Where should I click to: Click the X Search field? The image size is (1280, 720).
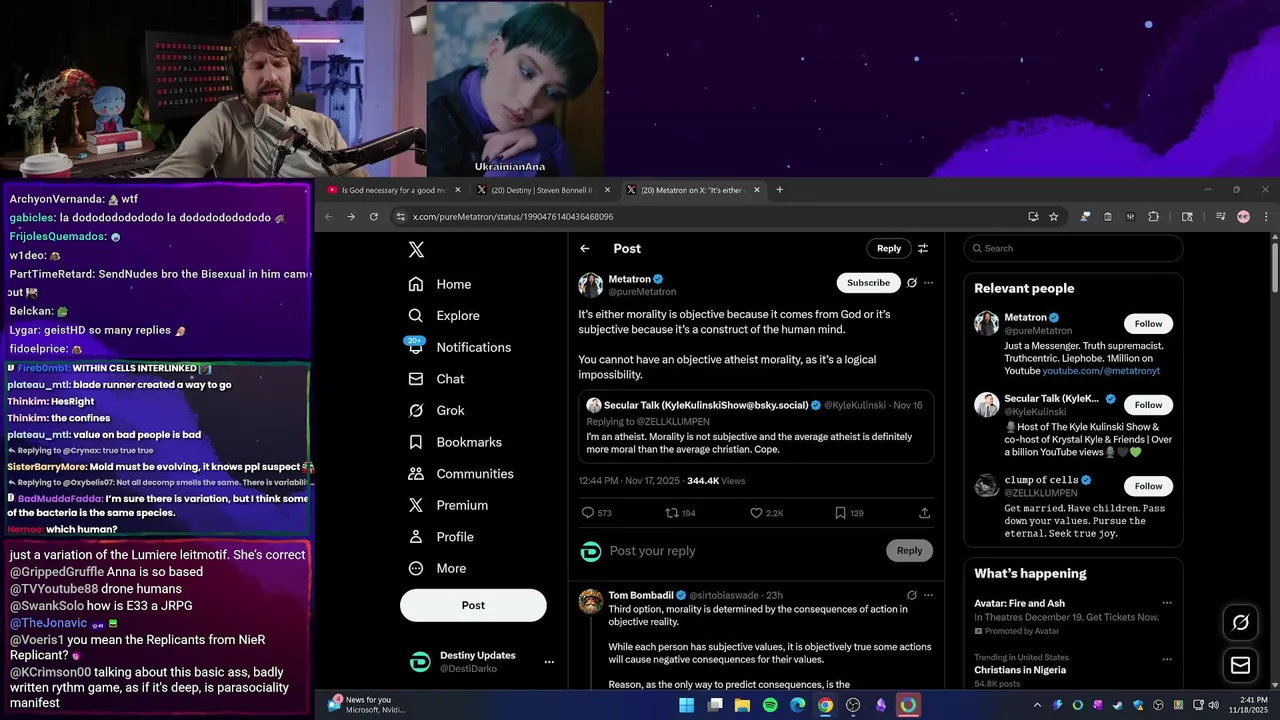pos(1073,248)
